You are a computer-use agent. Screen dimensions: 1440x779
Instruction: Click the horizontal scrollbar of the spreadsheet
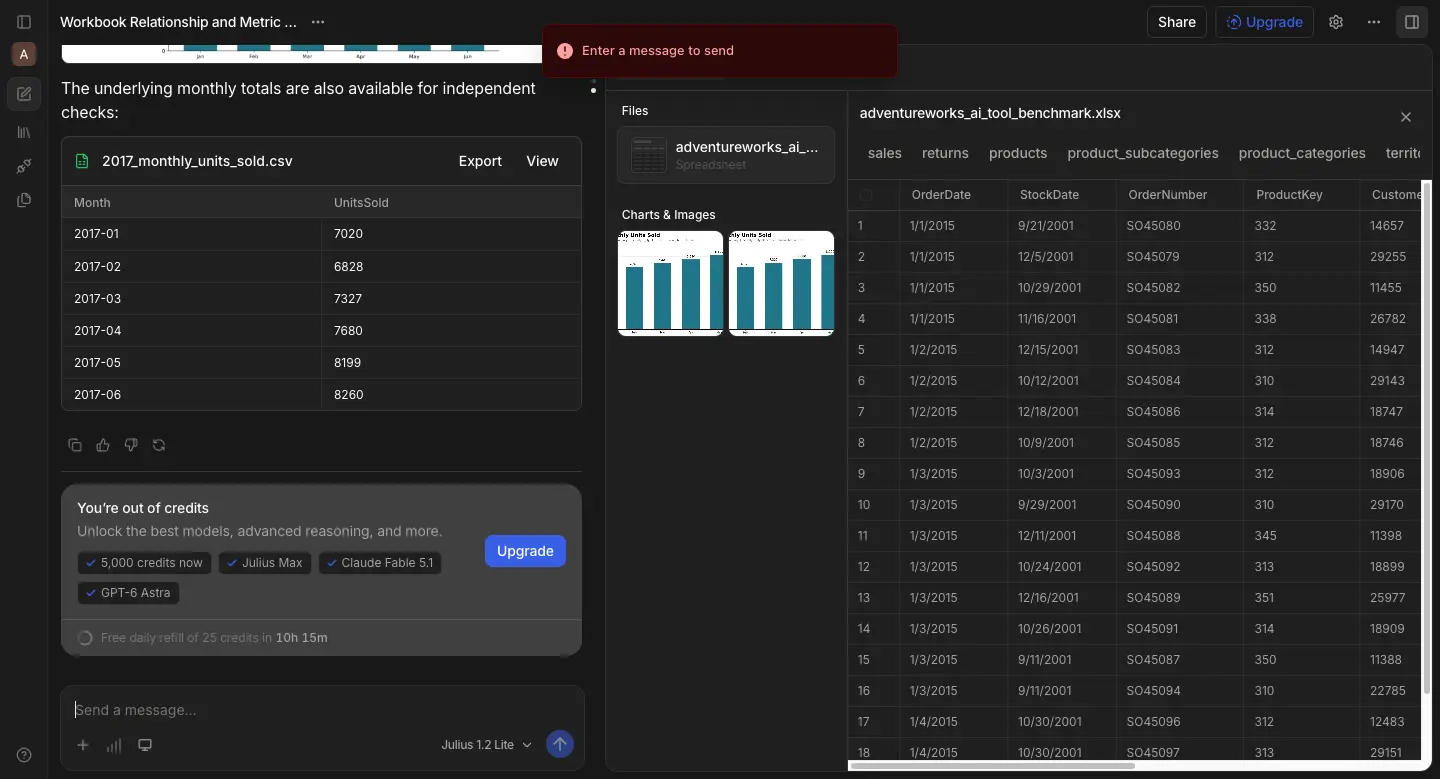coord(992,766)
